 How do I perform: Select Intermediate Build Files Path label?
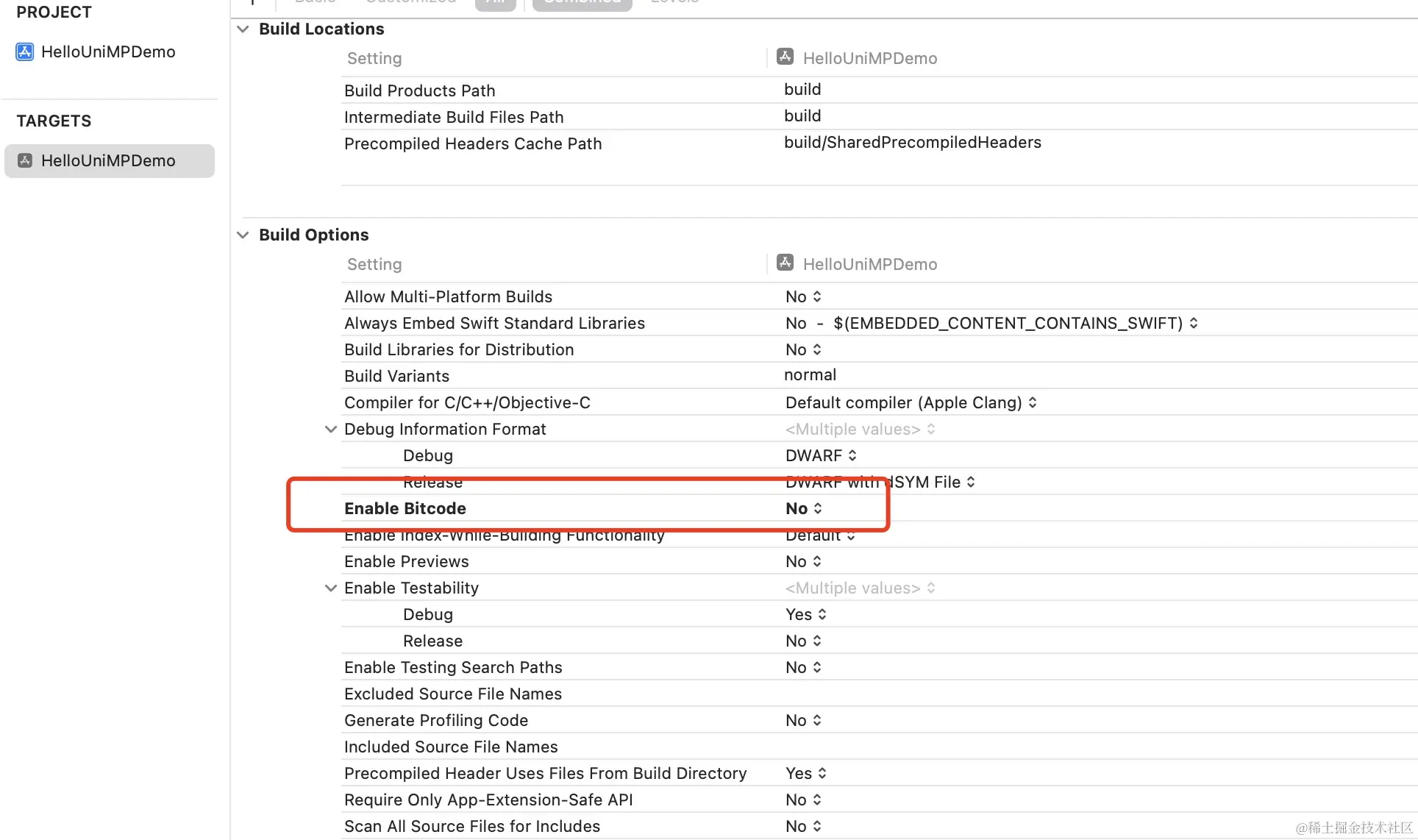coord(454,117)
